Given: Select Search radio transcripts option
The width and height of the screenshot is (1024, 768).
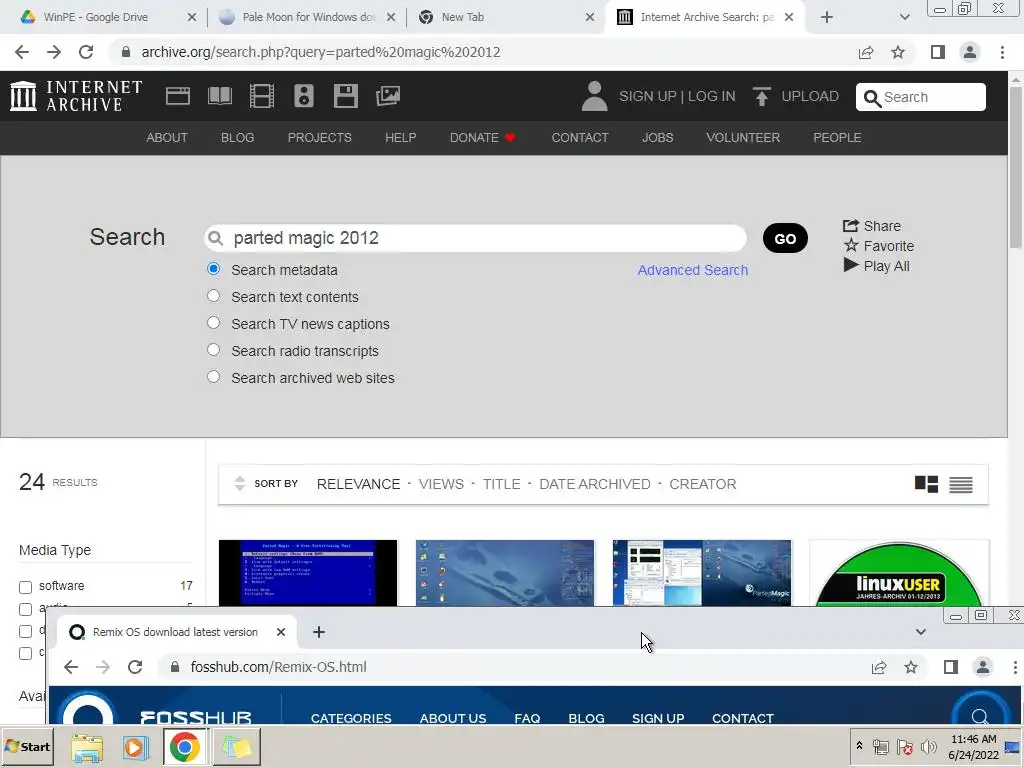Looking at the screenshot, I should pos(214,349).
